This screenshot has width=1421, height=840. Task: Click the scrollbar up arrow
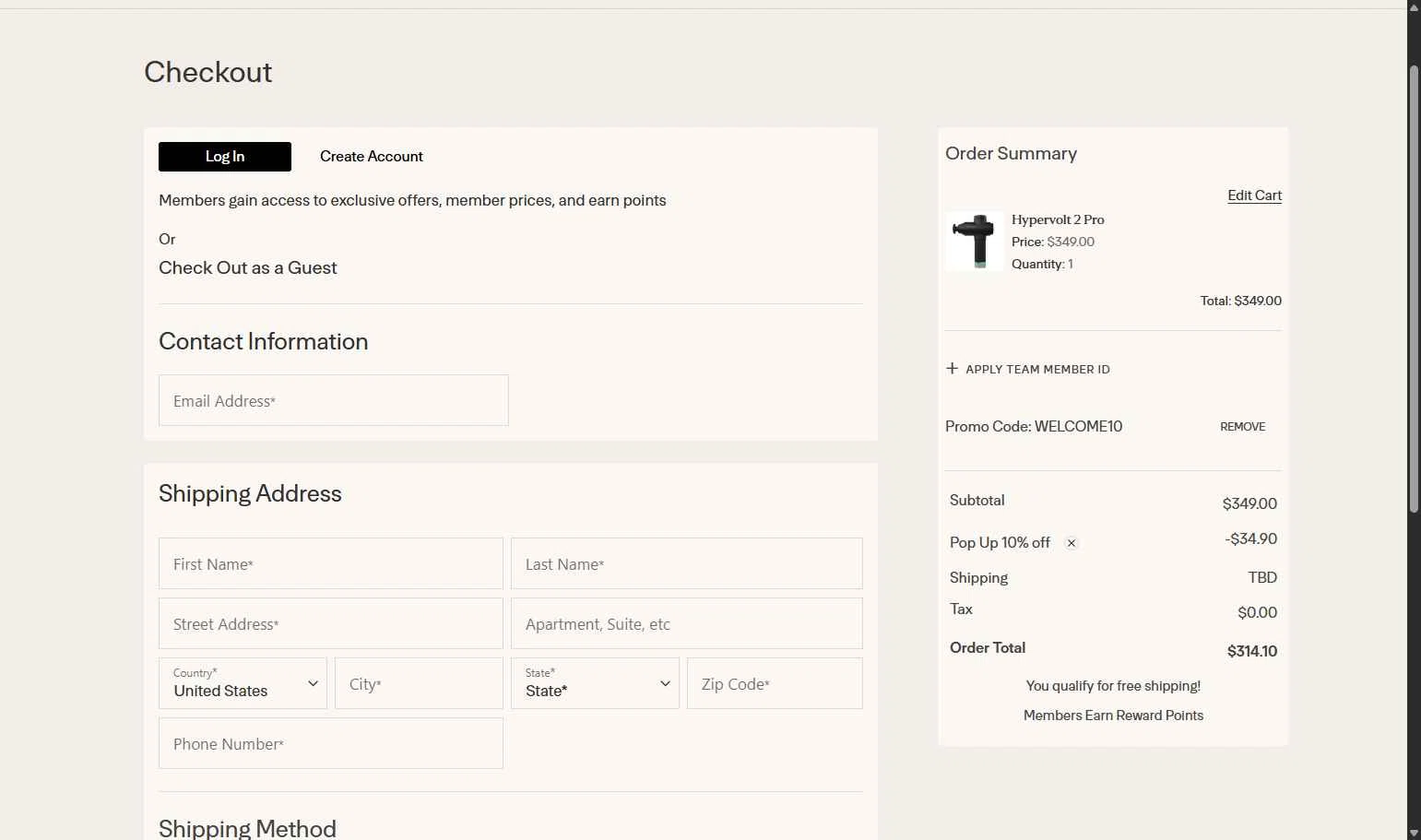[x=1415, y=6]
